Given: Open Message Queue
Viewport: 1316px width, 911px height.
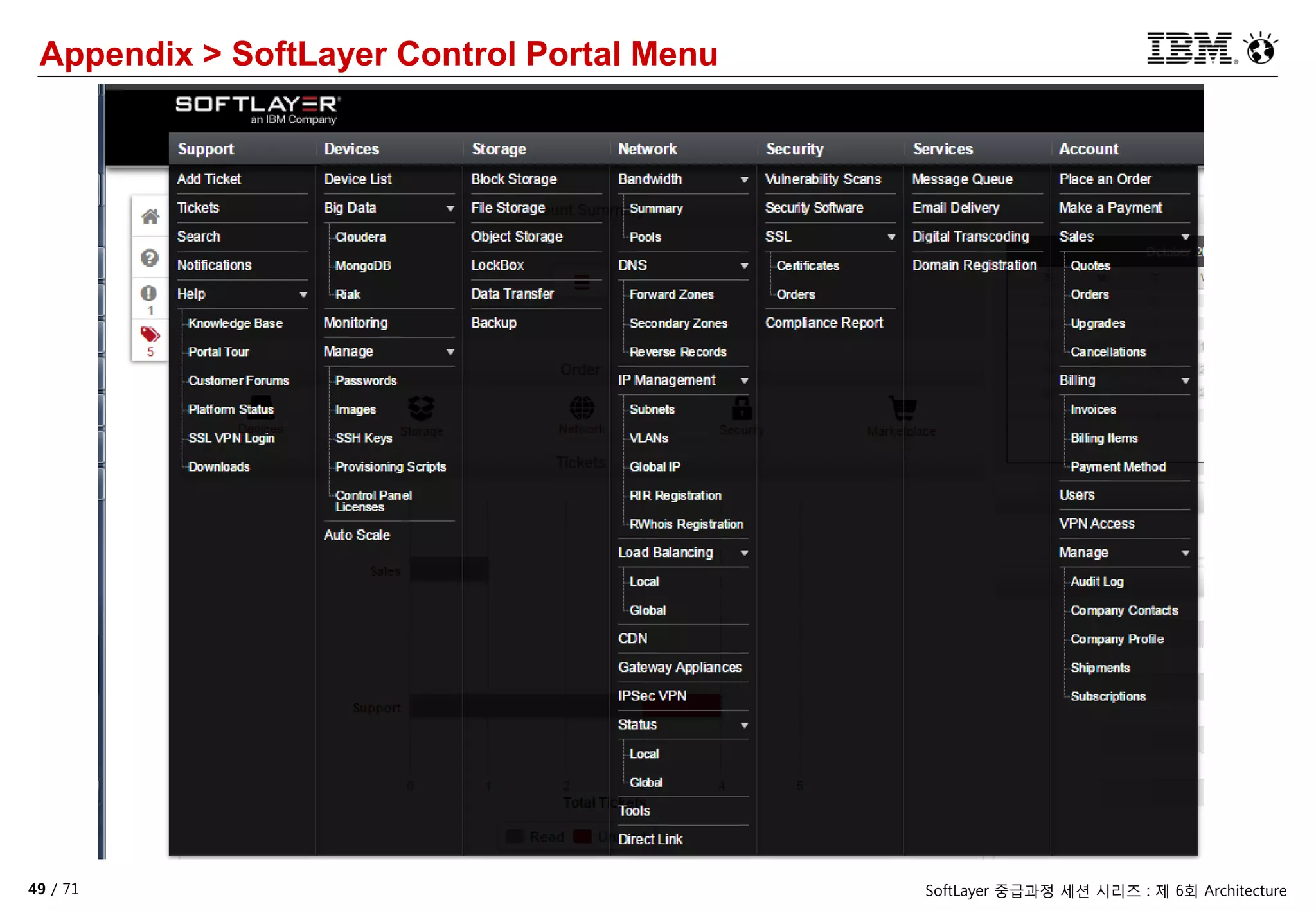Looking at the screenshot, I should (x=963, y=179).
